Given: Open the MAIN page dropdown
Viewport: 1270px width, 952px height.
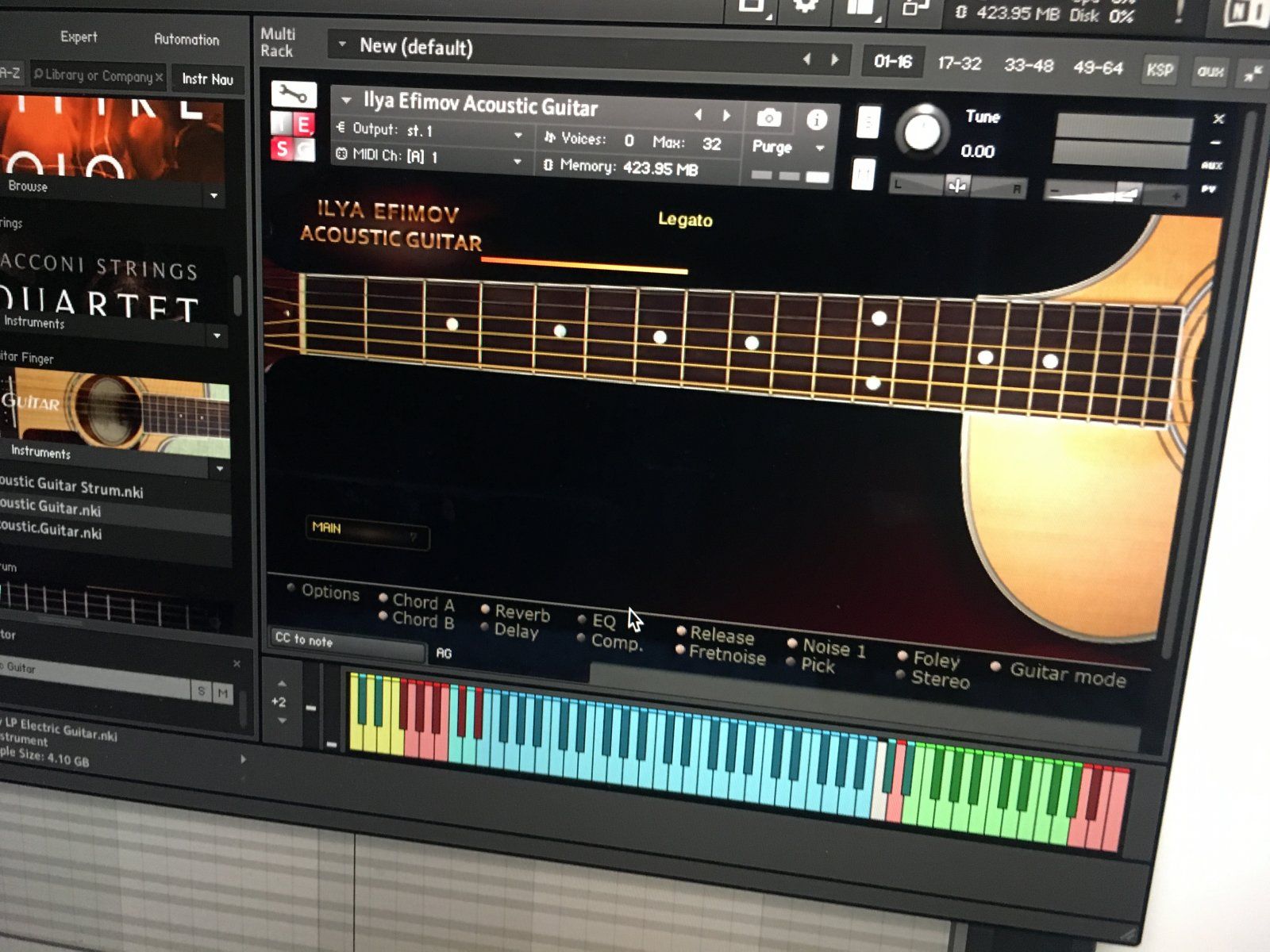Looking at the screenshot, I should (368, 533).
